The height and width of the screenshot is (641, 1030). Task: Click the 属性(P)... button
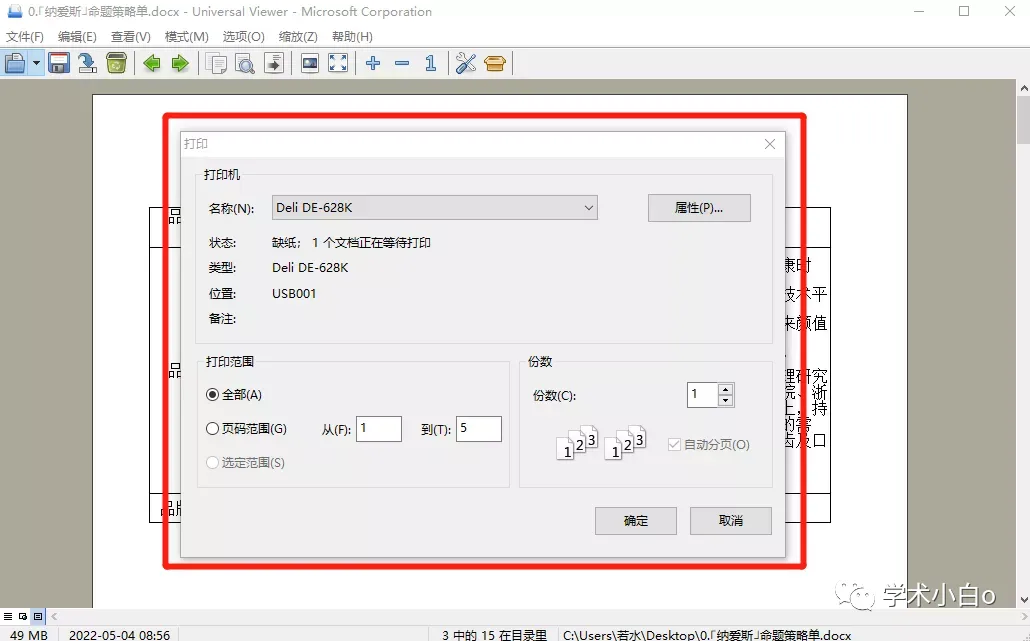699,208
